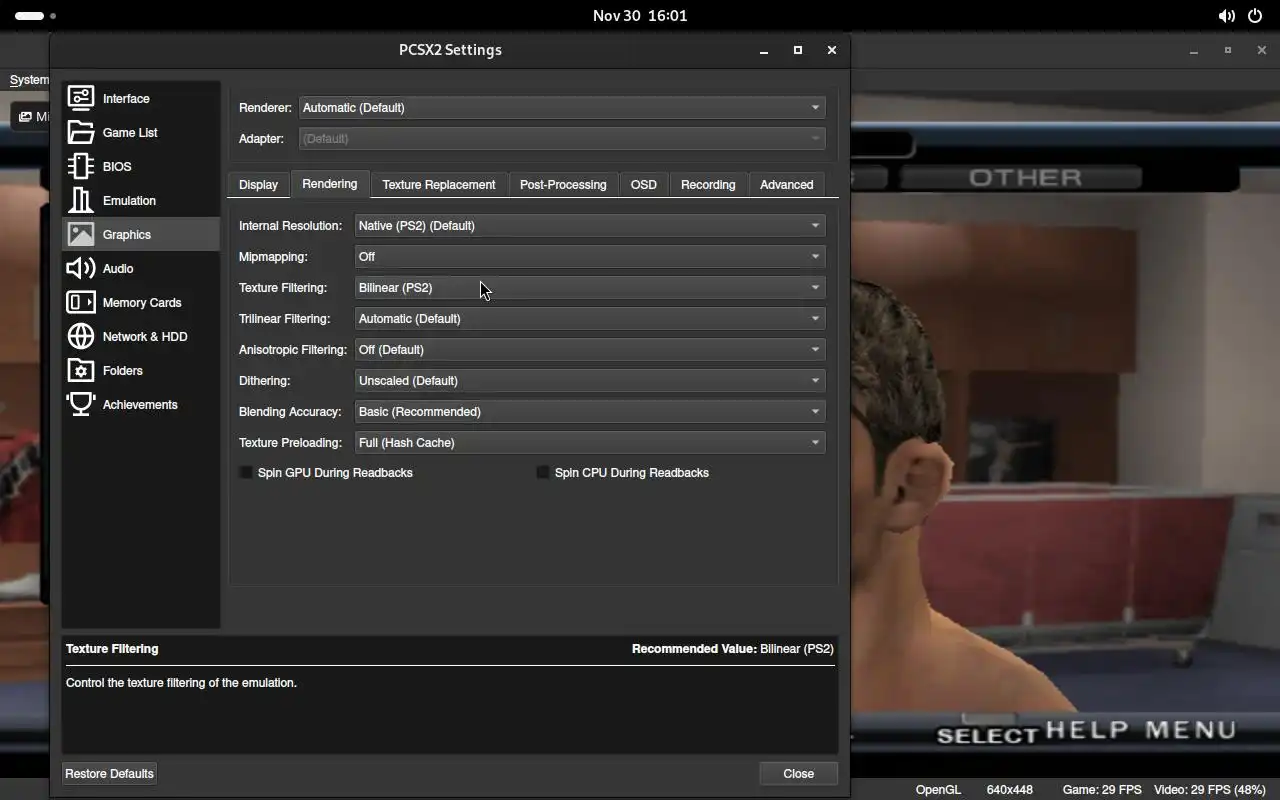Viewport: 1280px width, 800px height.
Task: Open Trilinear Filtering dropdown
Action: click(x=590, y=318)
